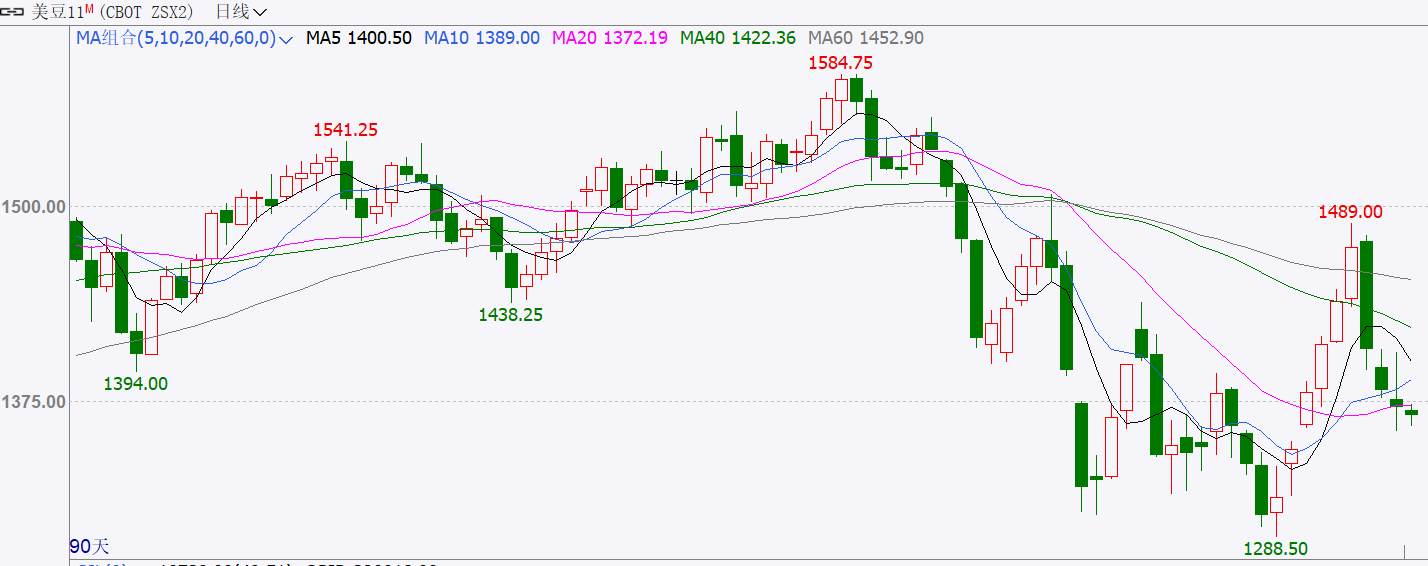The height and width of the screenshot is (566, 1428).
Task: Click the 1394.00 low price label
Action: (136, 384)
